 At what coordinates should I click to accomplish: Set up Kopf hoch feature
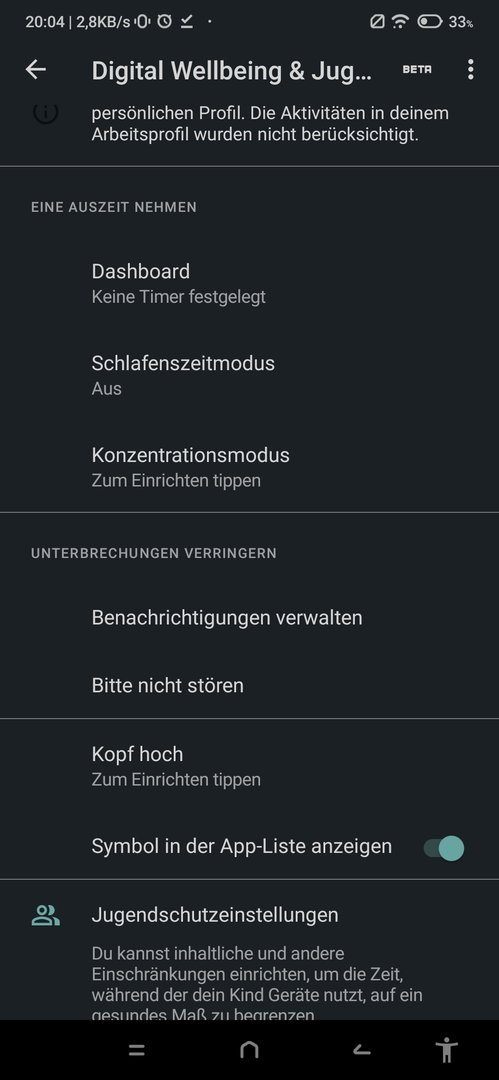click(250, 766)
